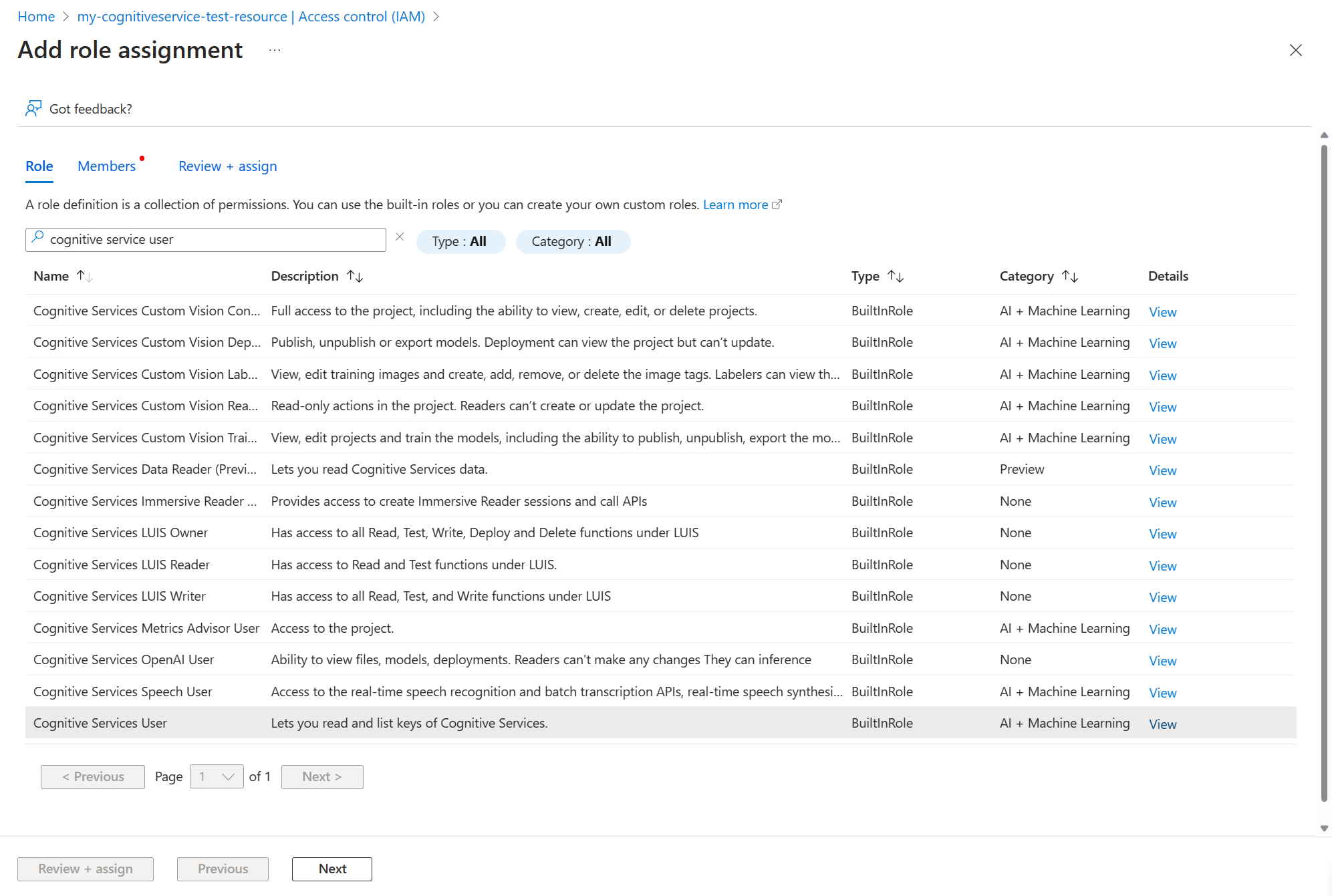Click the pagination Next > button
The image size is (1332, 896).
coord(322,776)
